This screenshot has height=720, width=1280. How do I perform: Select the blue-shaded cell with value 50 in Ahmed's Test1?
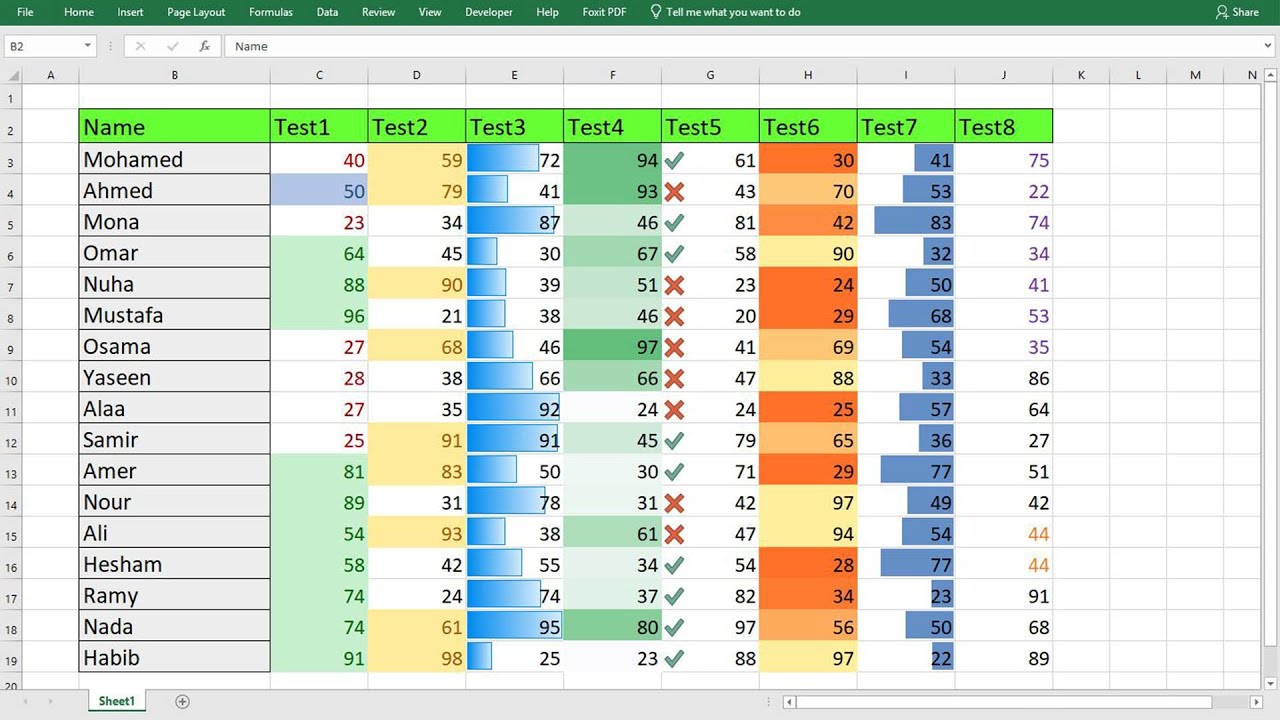point(319,190)
